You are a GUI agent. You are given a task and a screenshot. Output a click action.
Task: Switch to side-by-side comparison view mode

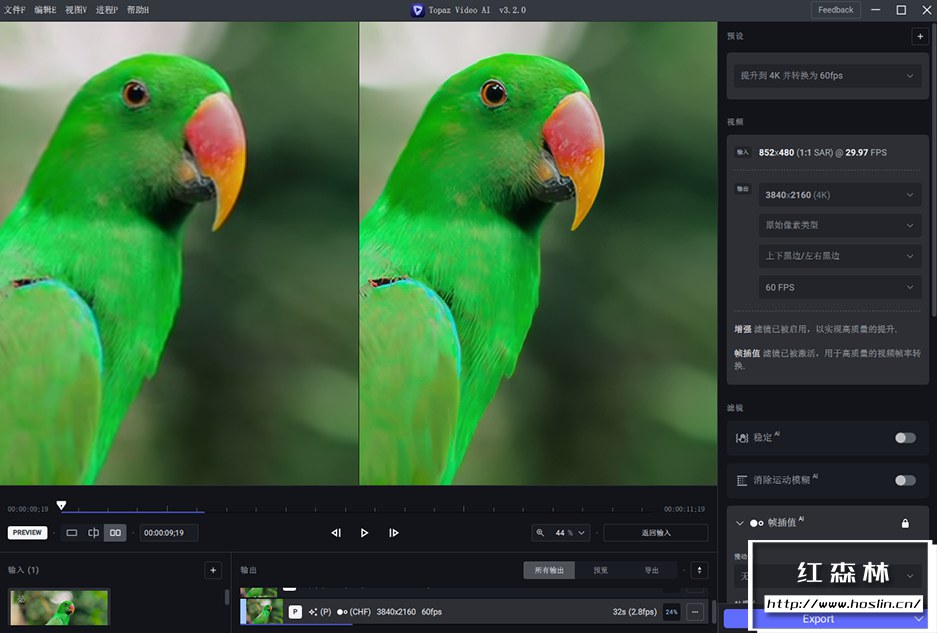click(115, 532)
